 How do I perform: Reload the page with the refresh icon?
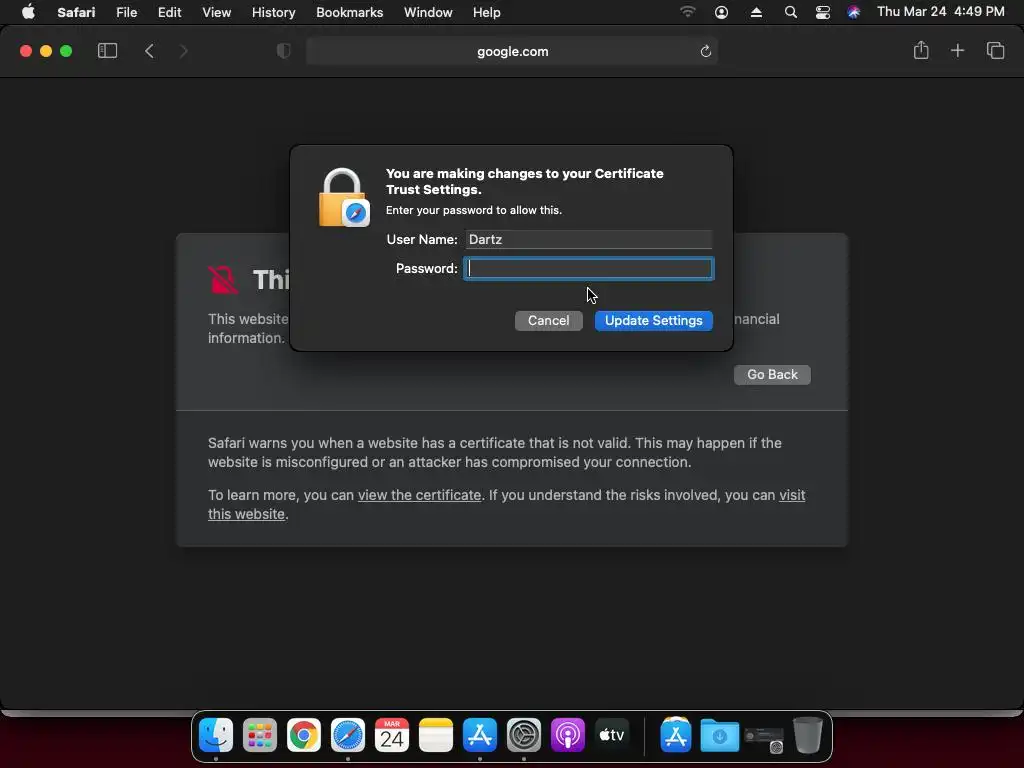click(705, 51)
